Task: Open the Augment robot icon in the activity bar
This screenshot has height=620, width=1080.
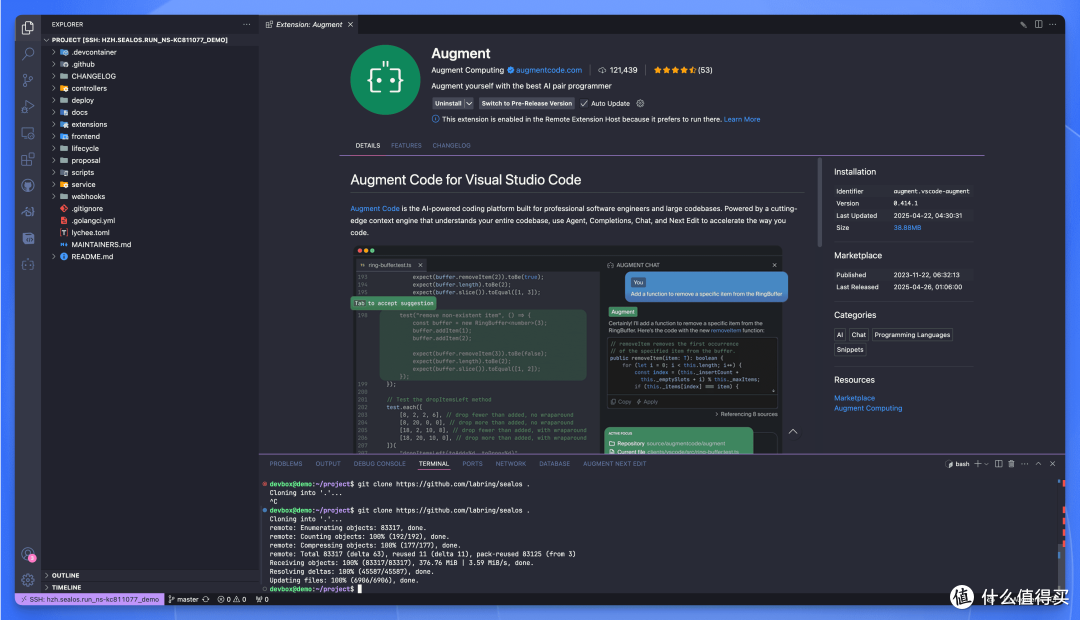Action: (28, 265)
